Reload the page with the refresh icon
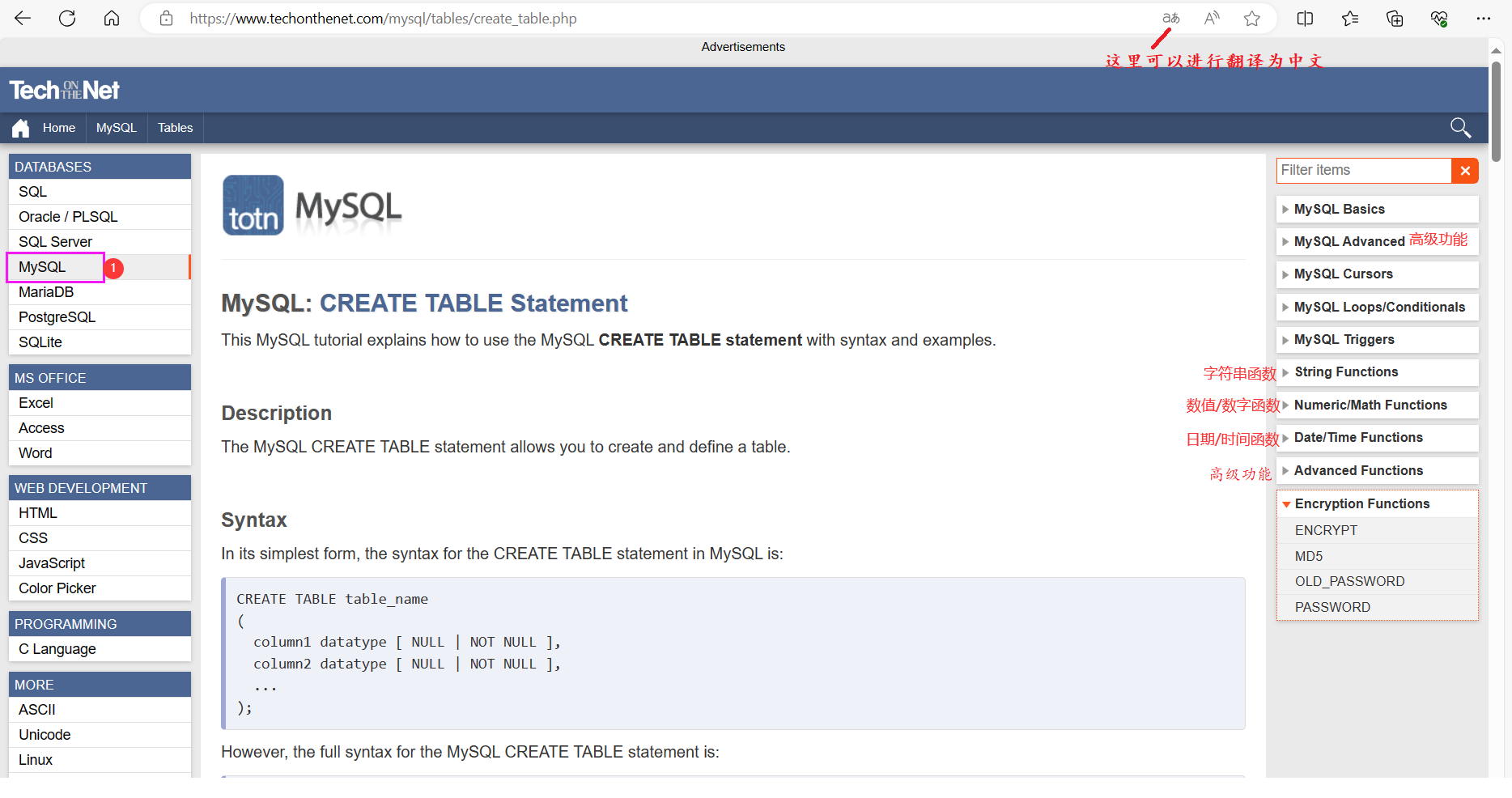Viewport: 1512px width, 798px height. [67, 18]
